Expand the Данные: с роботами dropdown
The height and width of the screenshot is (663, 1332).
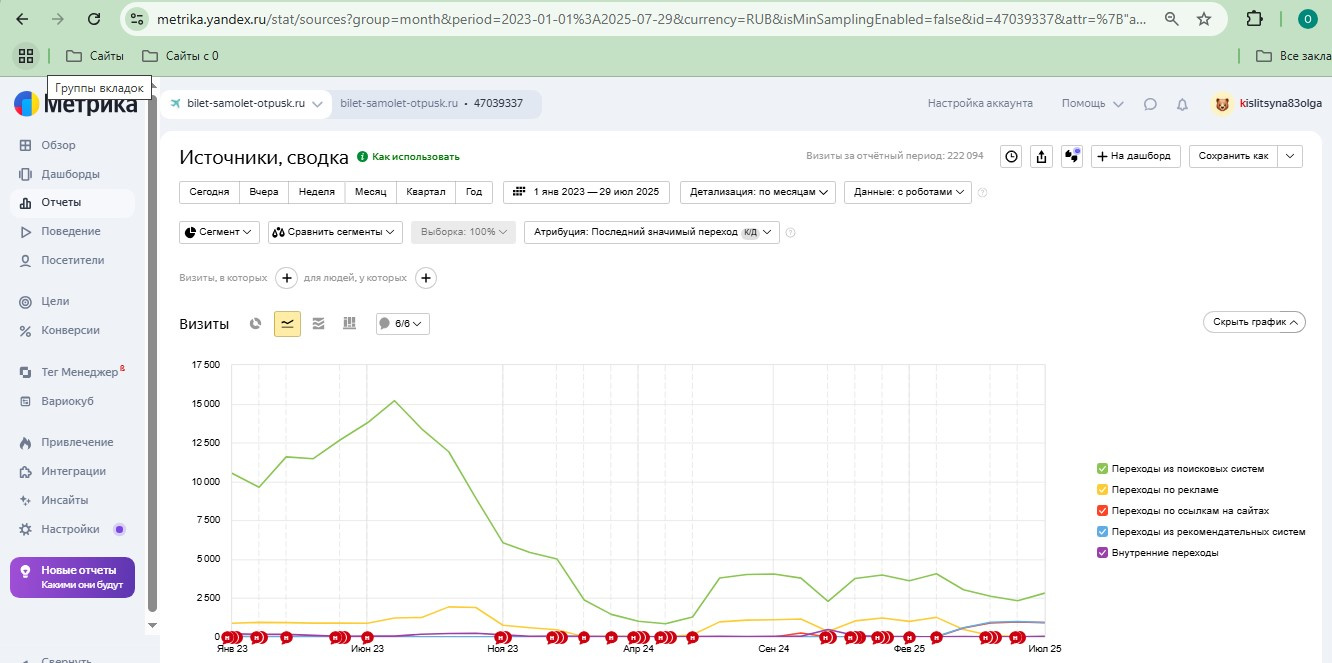coord(908,192)
